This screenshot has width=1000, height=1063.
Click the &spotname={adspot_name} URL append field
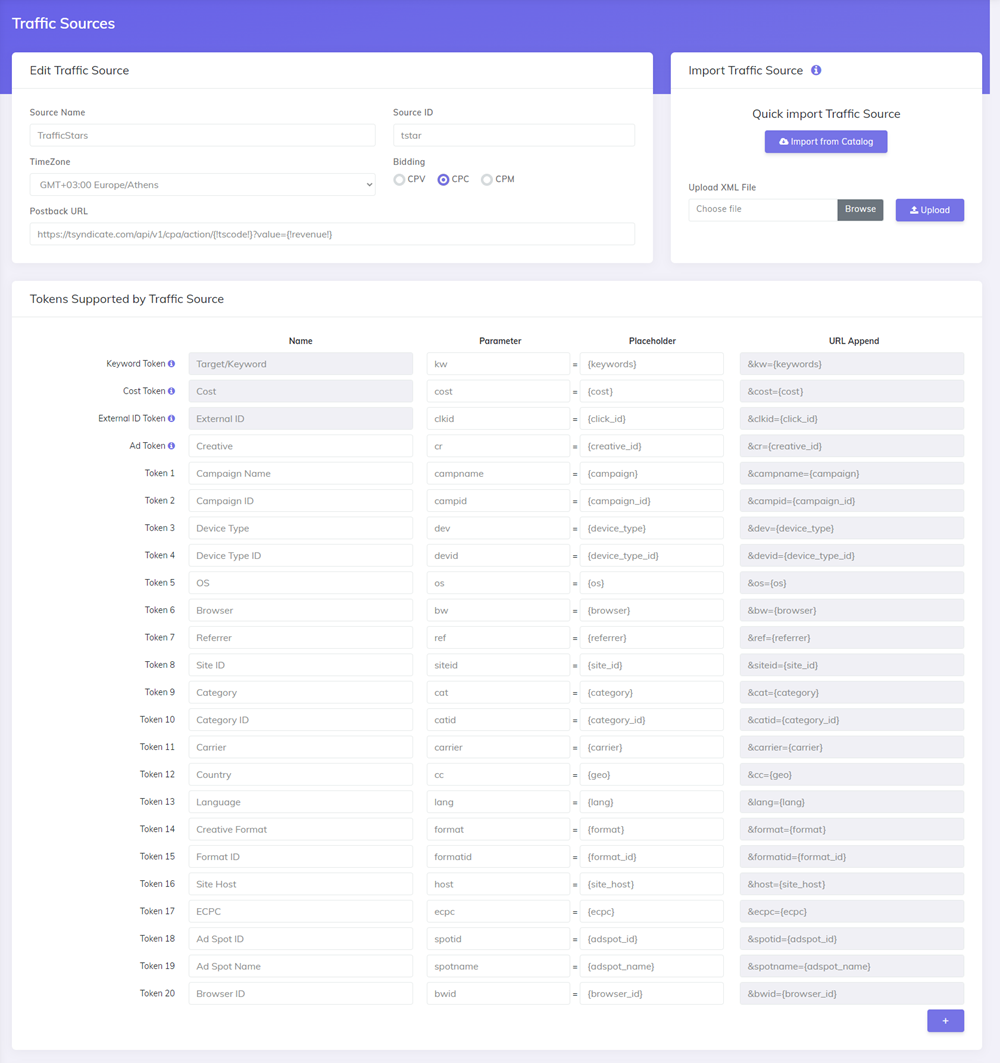point(852,966)
